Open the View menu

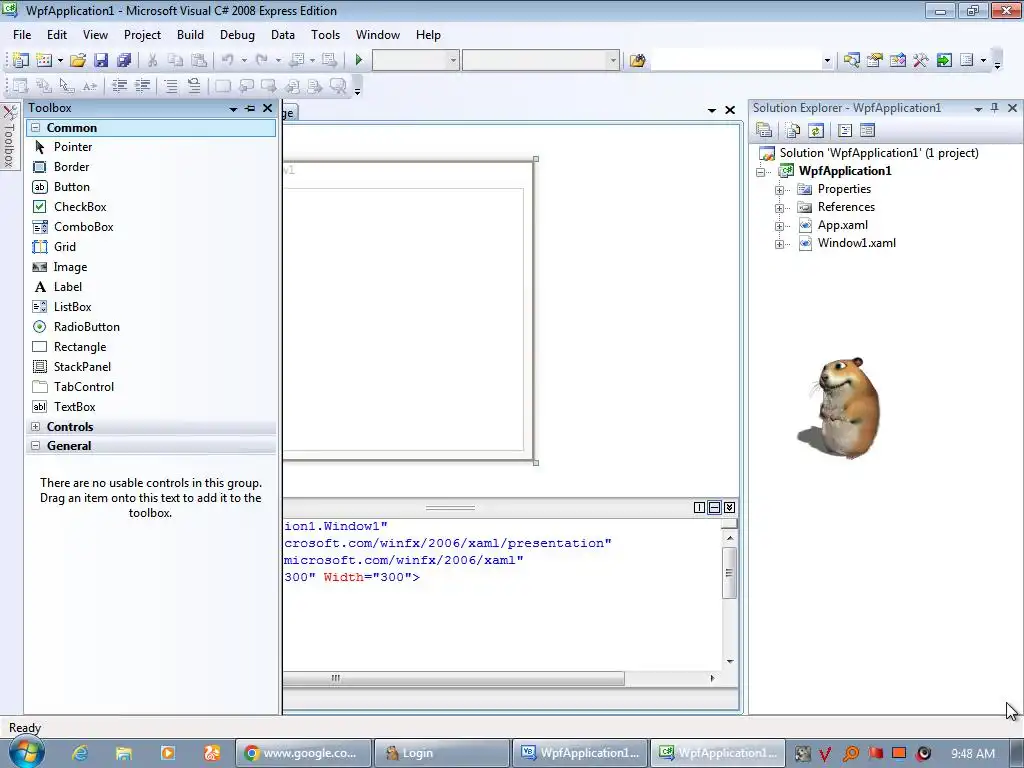click(x=95, y=35)
